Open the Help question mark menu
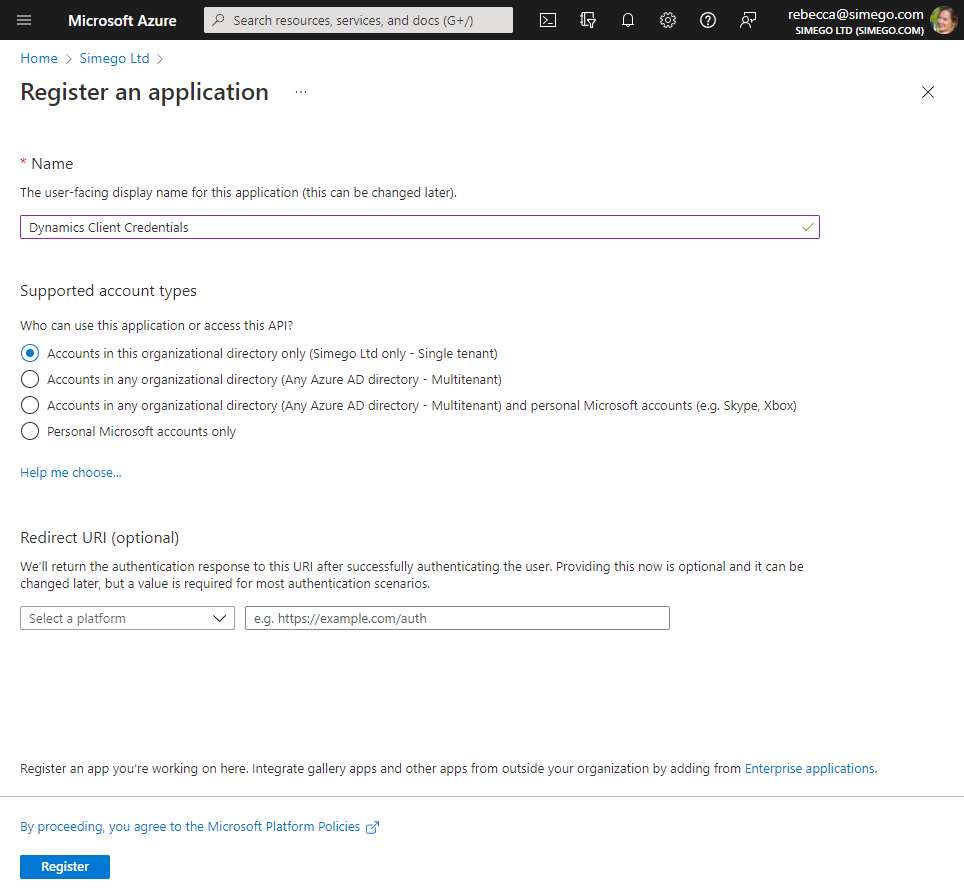Screen dimensions: 964x894 coord(708,20)
